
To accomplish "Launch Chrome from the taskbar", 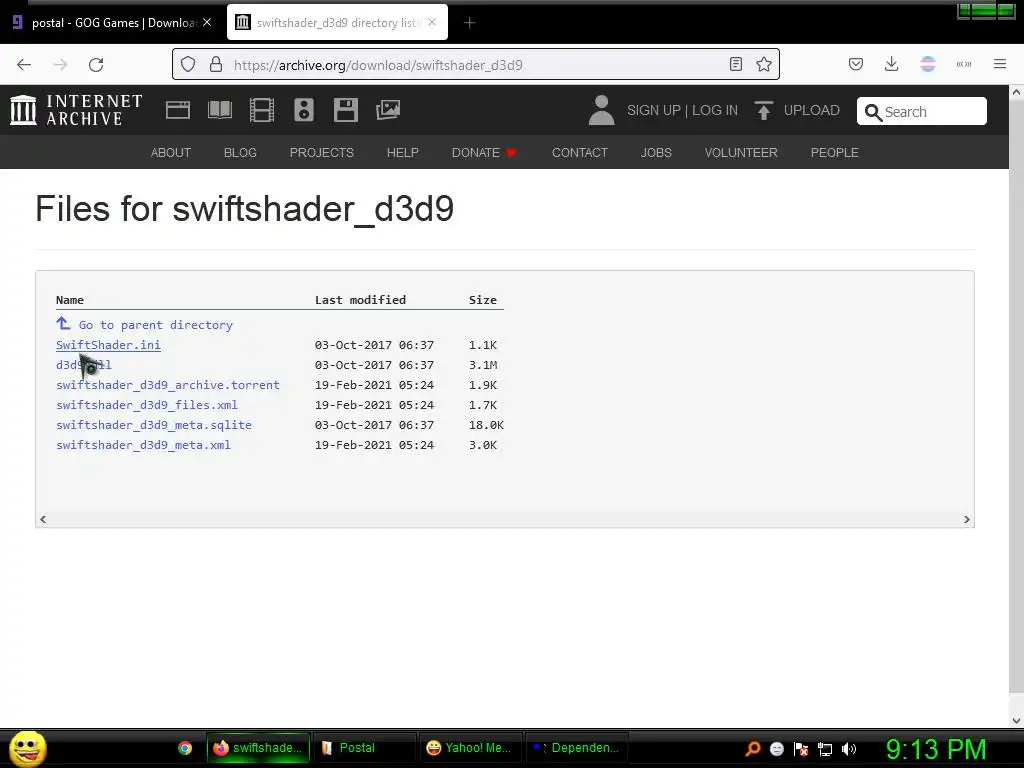I will click(x=185, y=748).
